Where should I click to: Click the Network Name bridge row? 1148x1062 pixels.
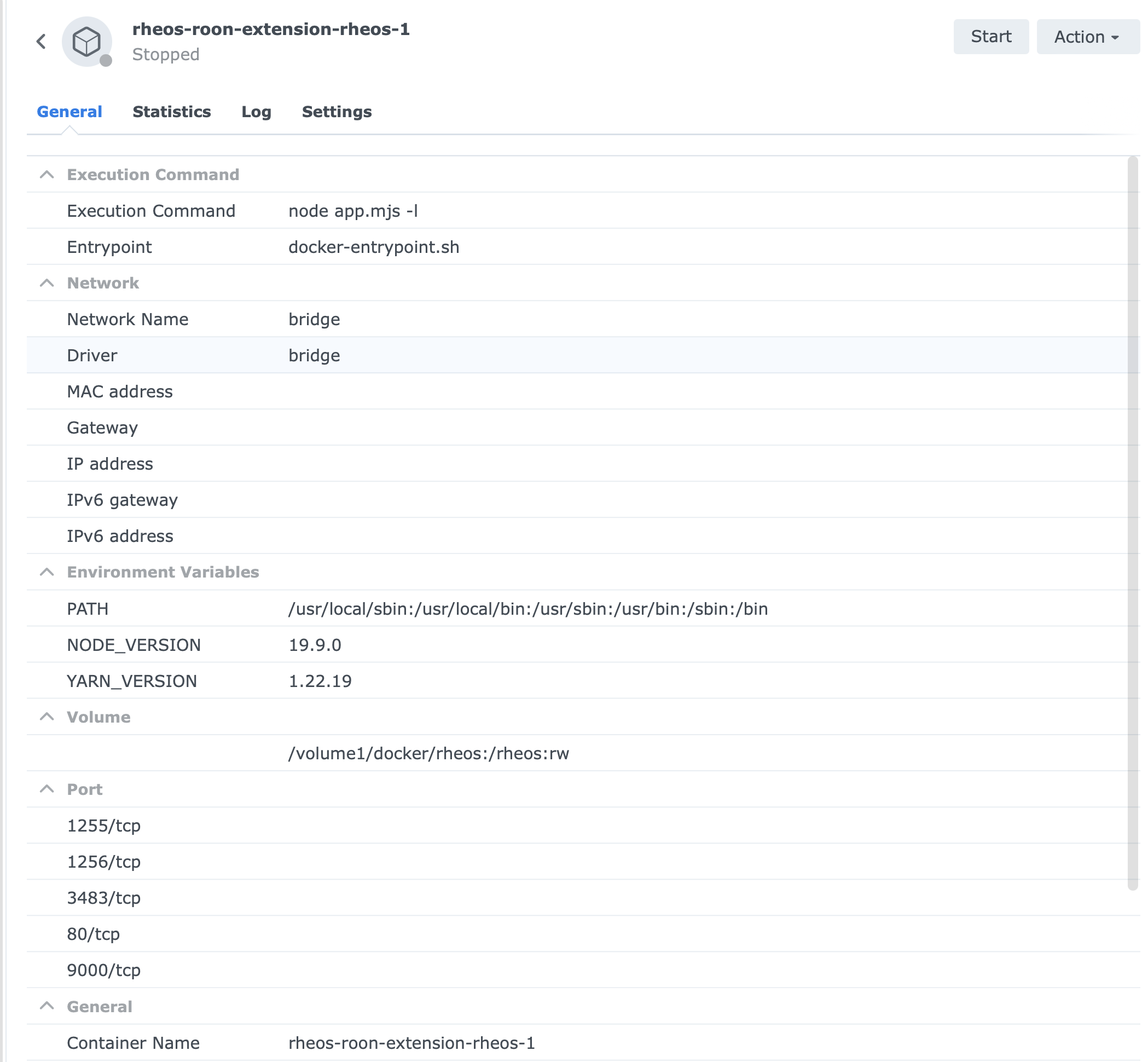583,319
